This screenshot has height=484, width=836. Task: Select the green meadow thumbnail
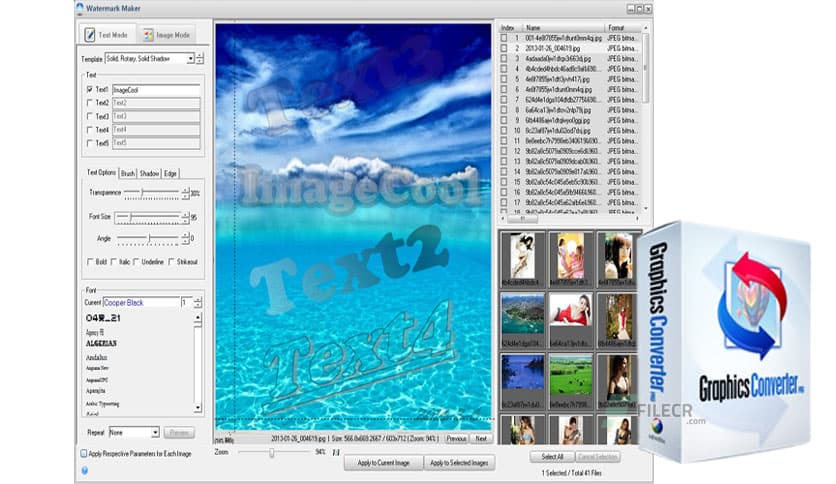coord(570,377)
